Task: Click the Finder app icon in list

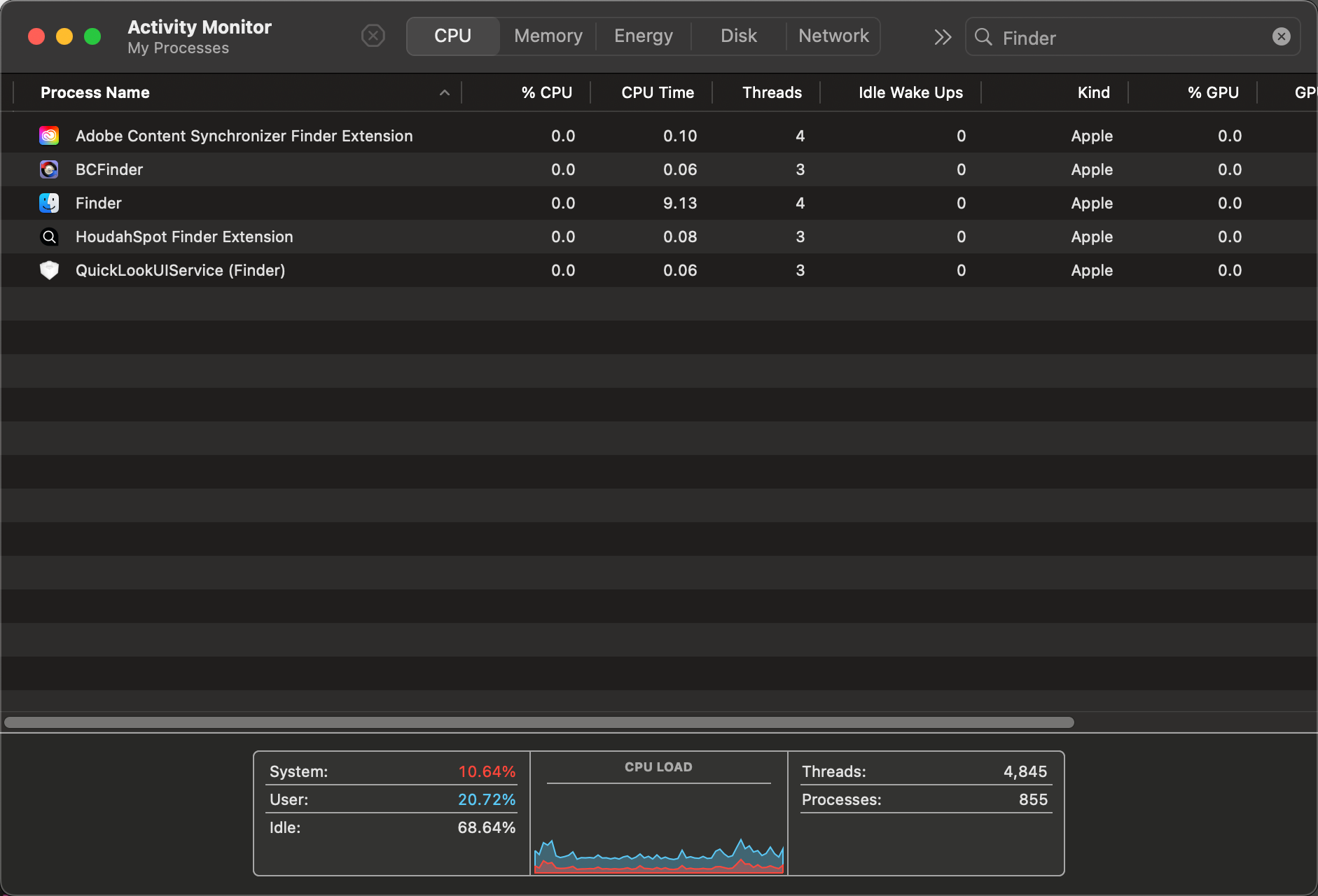Action: coord(49,203)
